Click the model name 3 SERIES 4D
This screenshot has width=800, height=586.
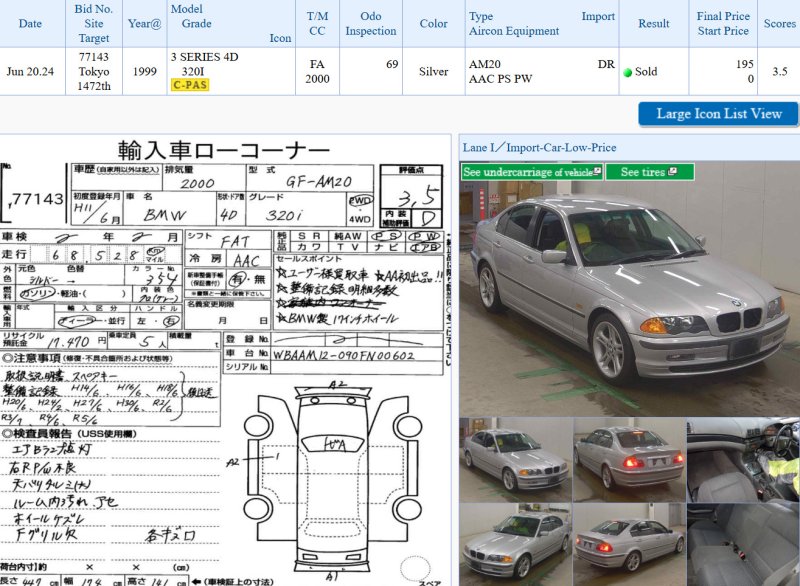205,57
